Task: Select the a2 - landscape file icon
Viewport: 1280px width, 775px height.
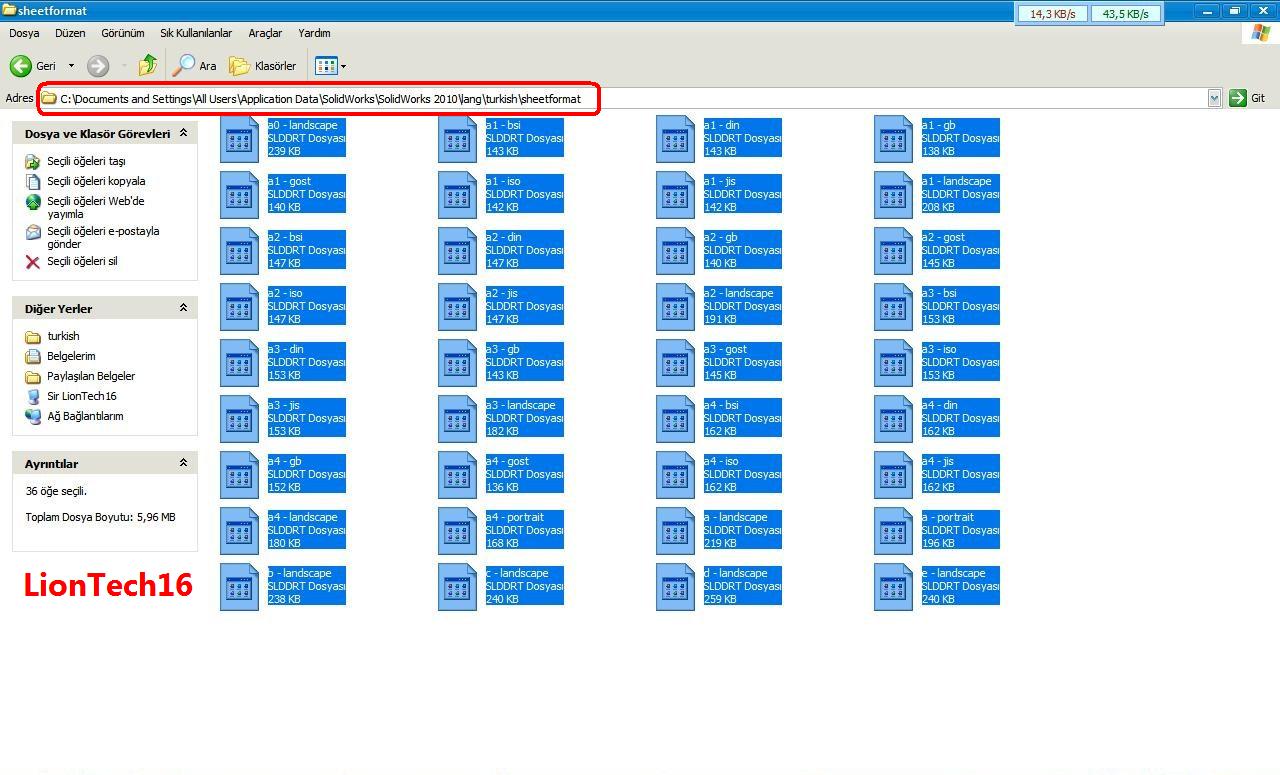Action: 675,307
